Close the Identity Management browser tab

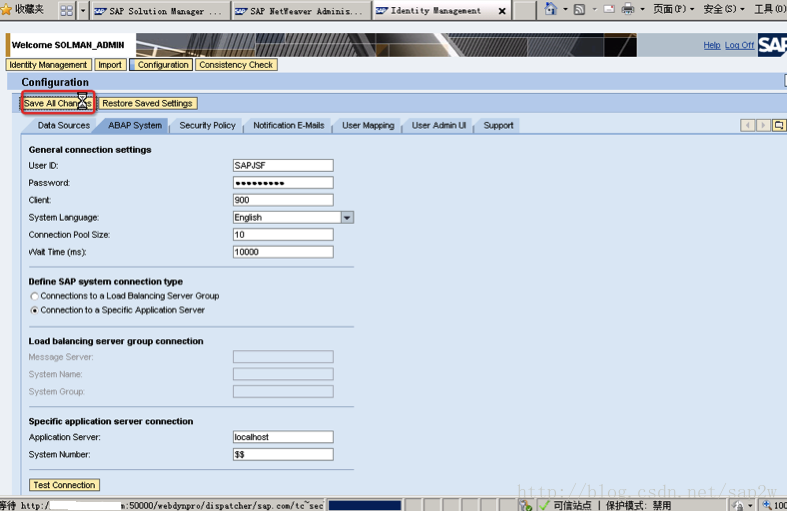coord(502,11)
